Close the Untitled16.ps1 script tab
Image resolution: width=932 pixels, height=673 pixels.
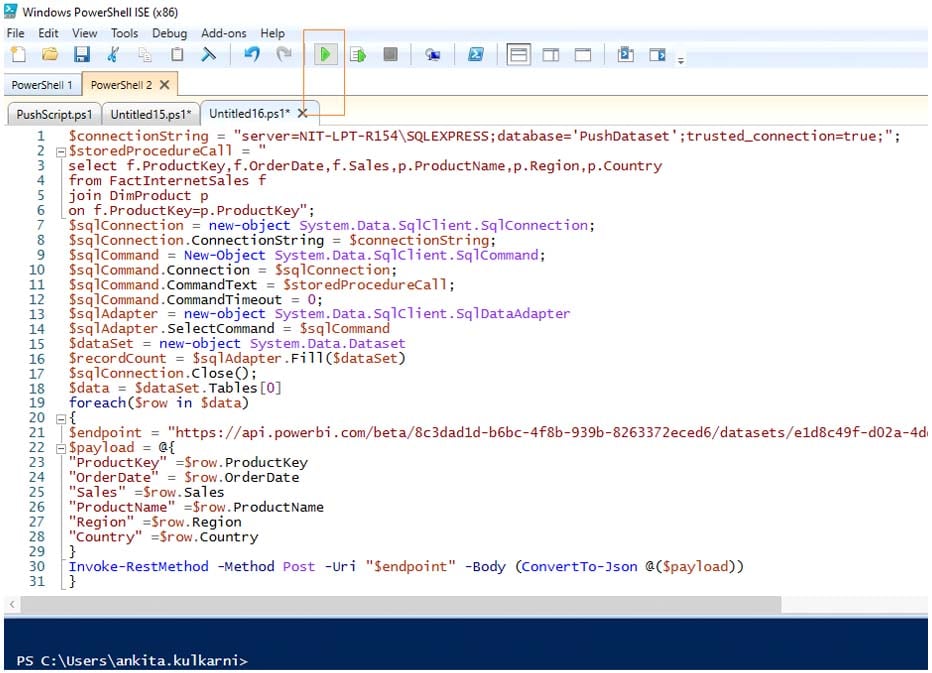303,113
